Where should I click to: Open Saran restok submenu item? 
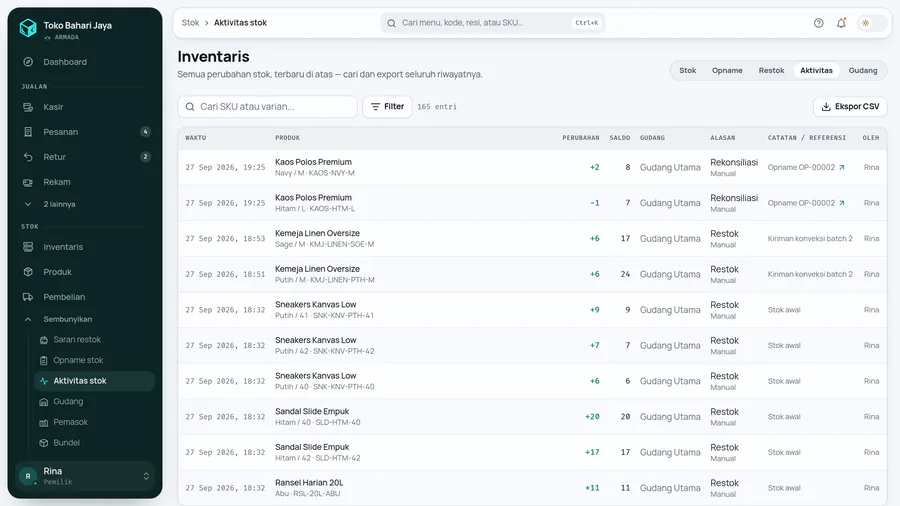click(x=95, y=340)
